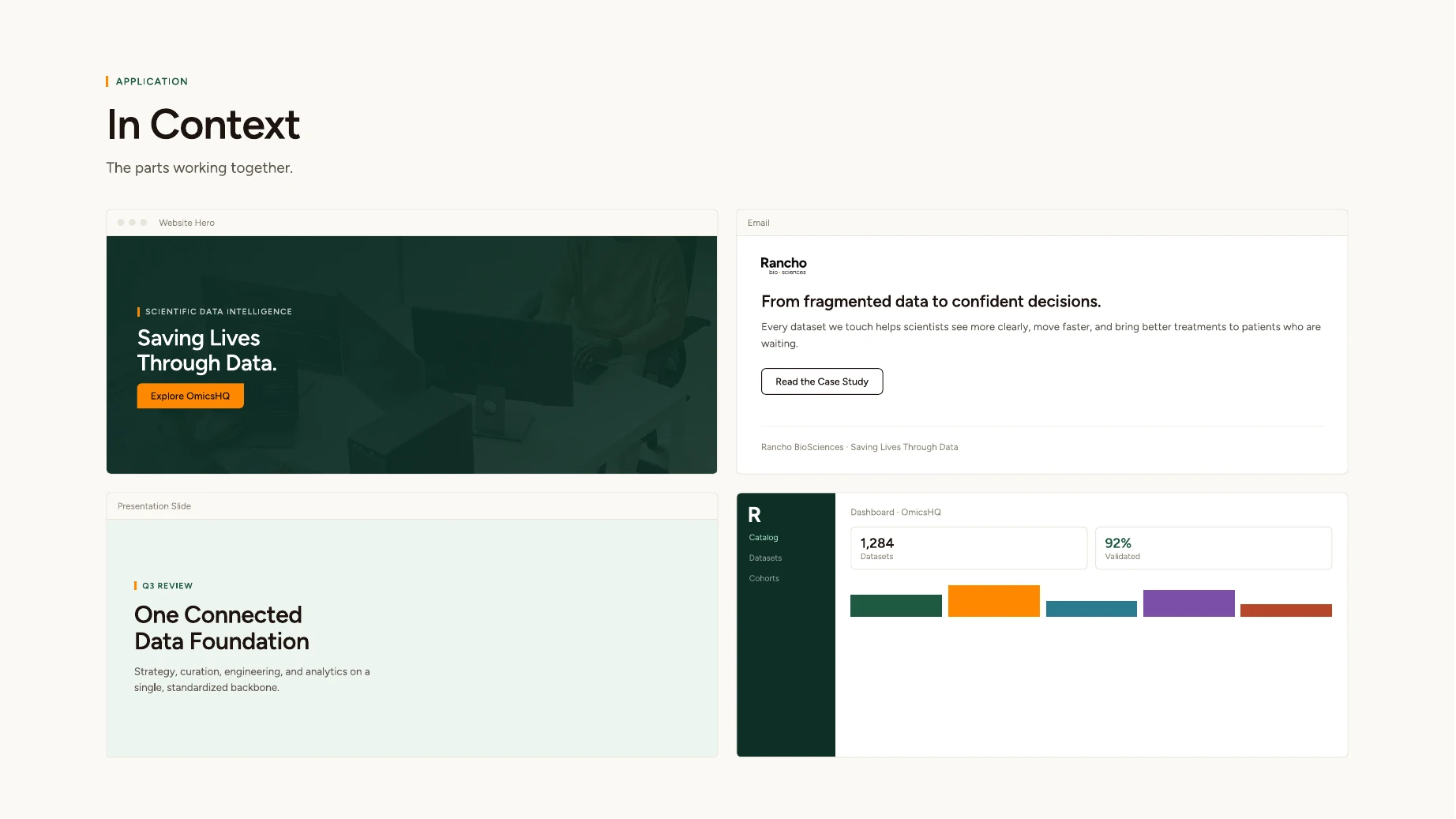Click the Rancho bio-sciences logo in email
The width and height of the screenshot is (1456, 819).
tap(783, 265)
